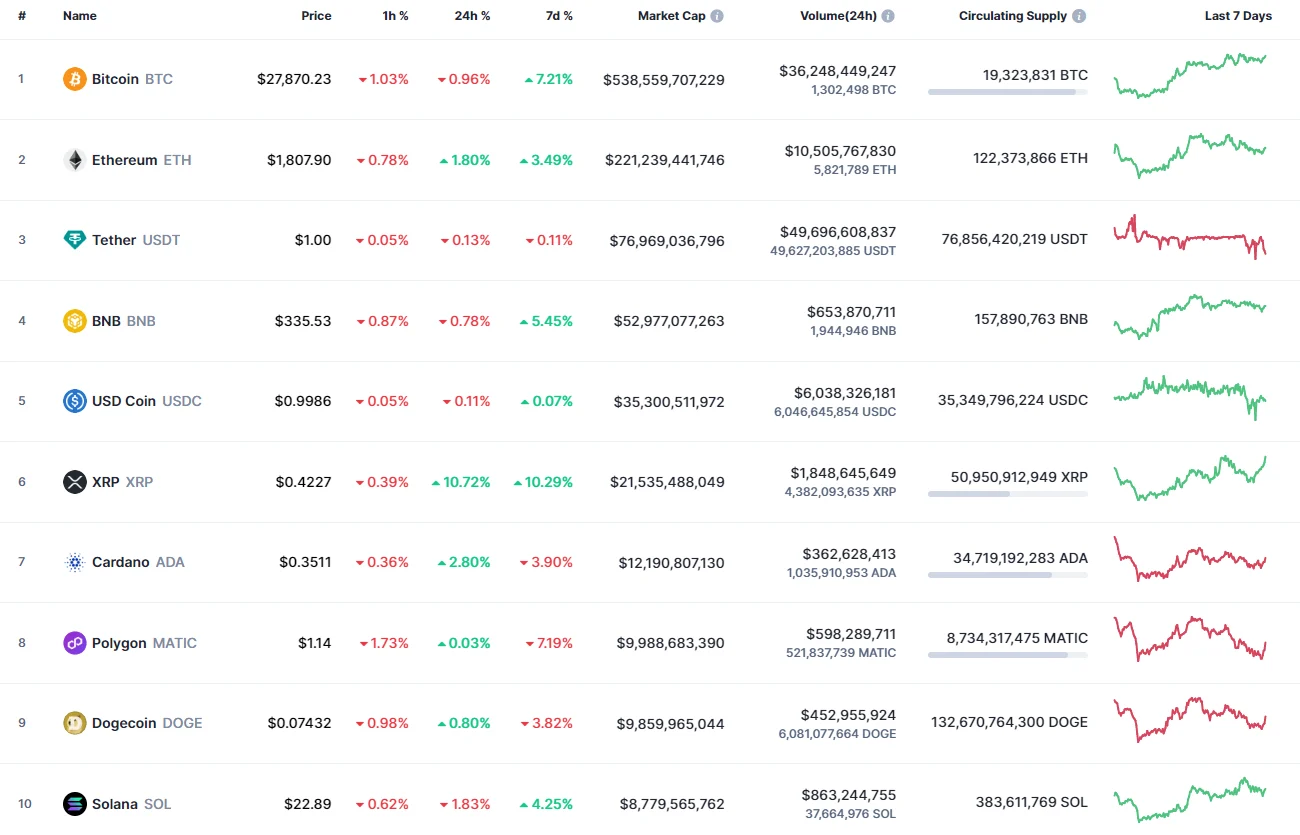This screenshot has width=1300, height=835.
Task: Click the BNB coin logo
Action: coord(73,320)
